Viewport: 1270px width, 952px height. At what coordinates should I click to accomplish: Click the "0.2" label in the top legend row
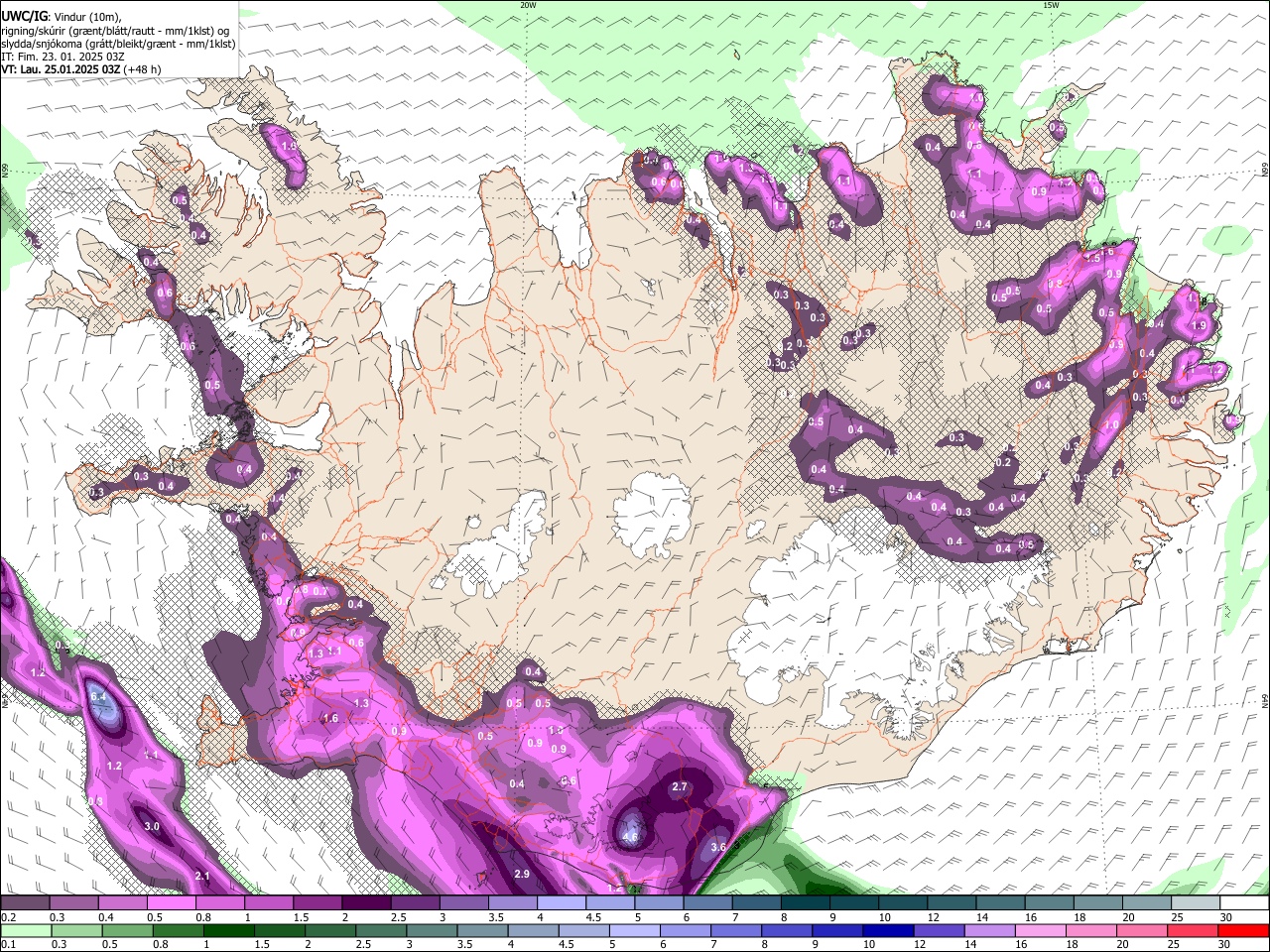[7, 917]
